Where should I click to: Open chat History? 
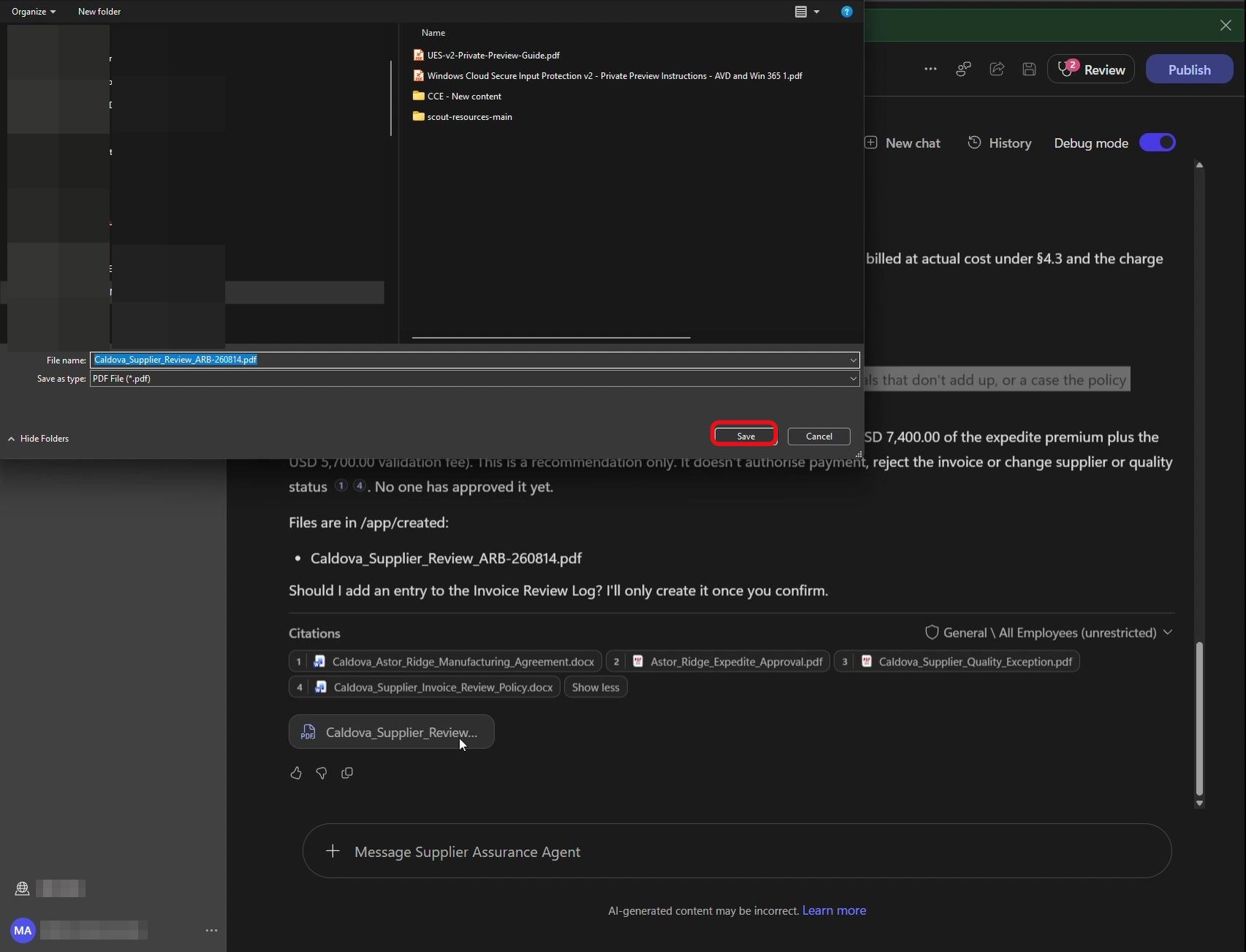point(1000,143)
